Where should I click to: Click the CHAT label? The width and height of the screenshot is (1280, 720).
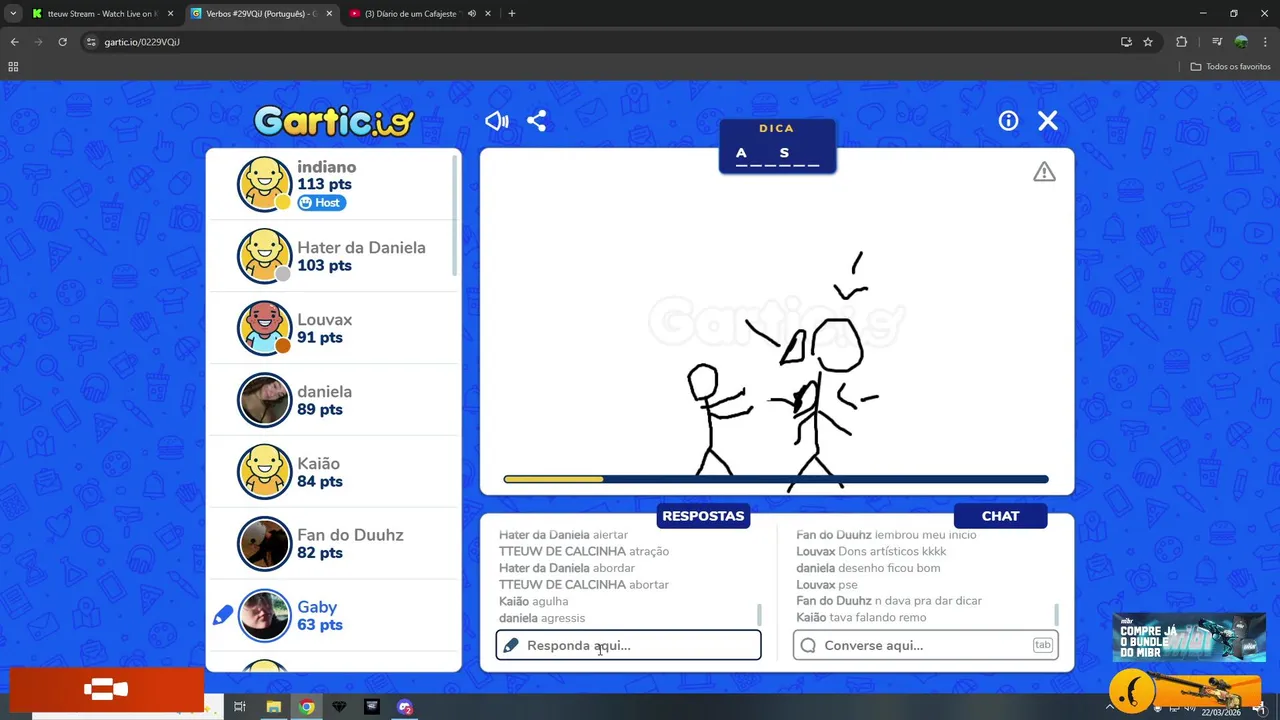point(1000,516)
